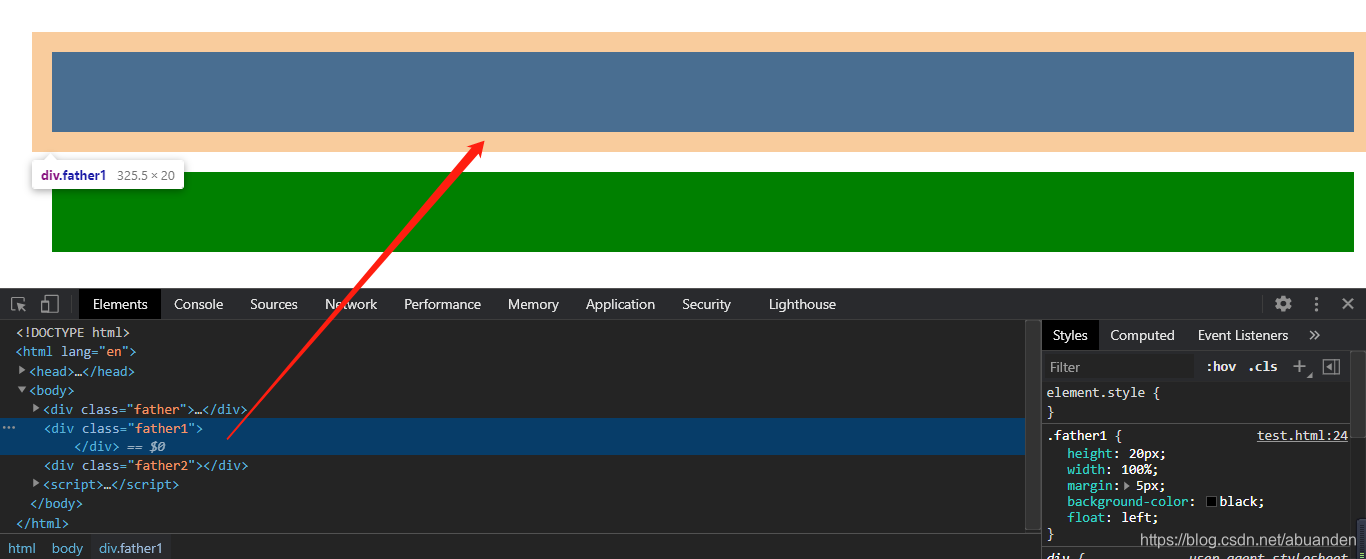Open the Sources tab
1366x559 pixels.
point(274,304)
